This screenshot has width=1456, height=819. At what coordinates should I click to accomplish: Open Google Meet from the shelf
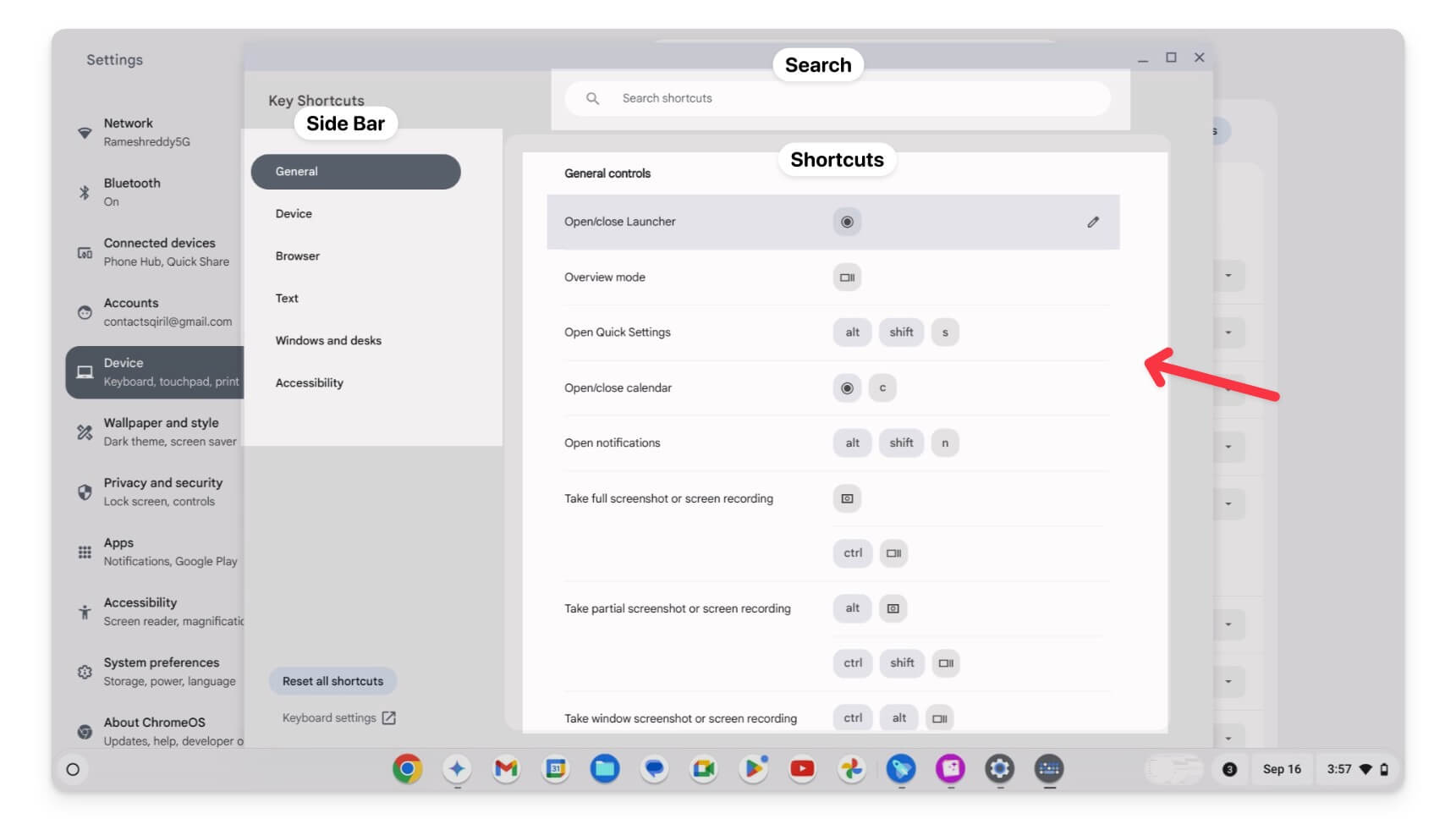tap(704, 769)
